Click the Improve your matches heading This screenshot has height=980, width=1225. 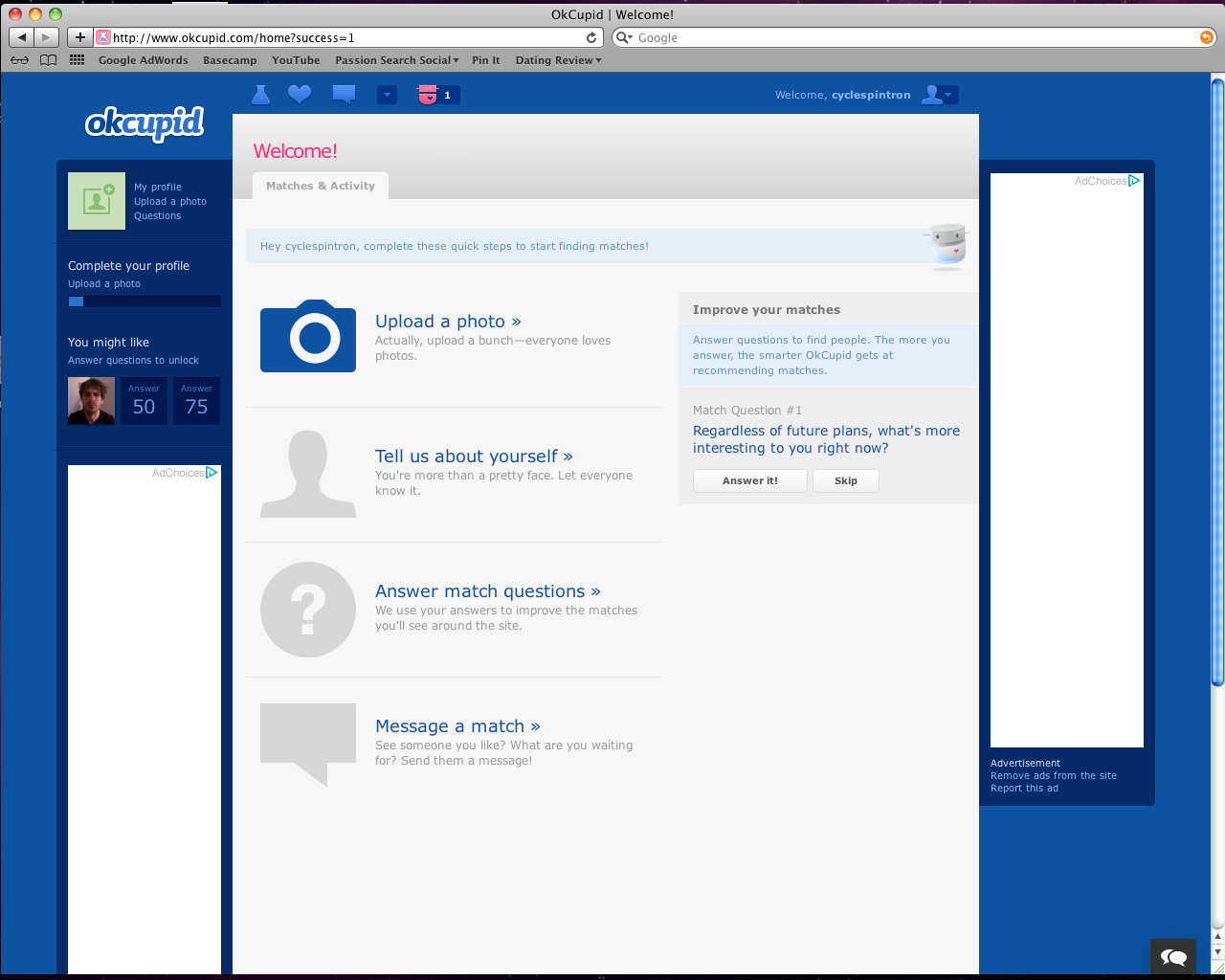(x=767, y=310)
